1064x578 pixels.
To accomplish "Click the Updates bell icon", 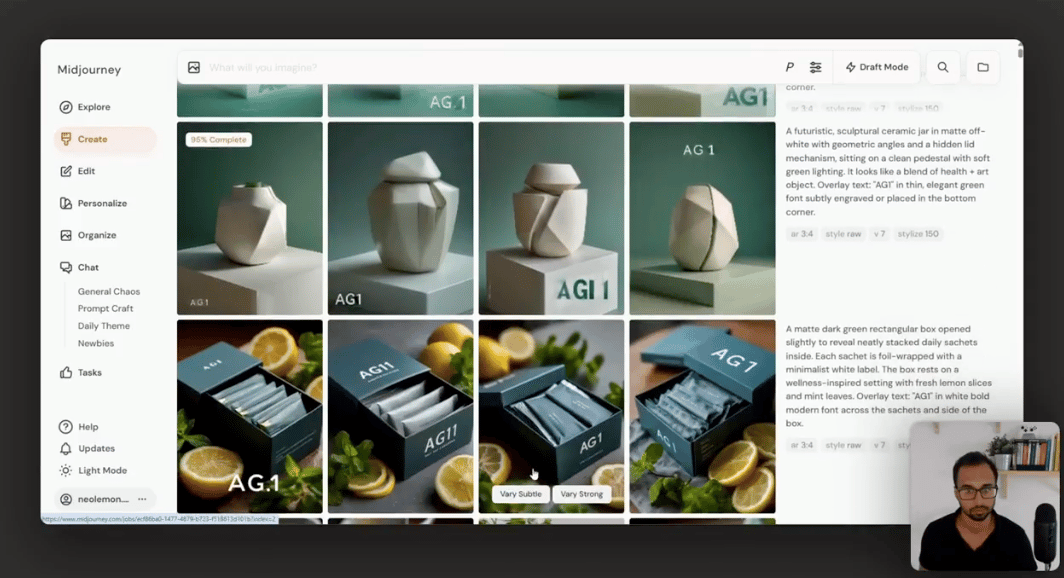I will point(66,448).
